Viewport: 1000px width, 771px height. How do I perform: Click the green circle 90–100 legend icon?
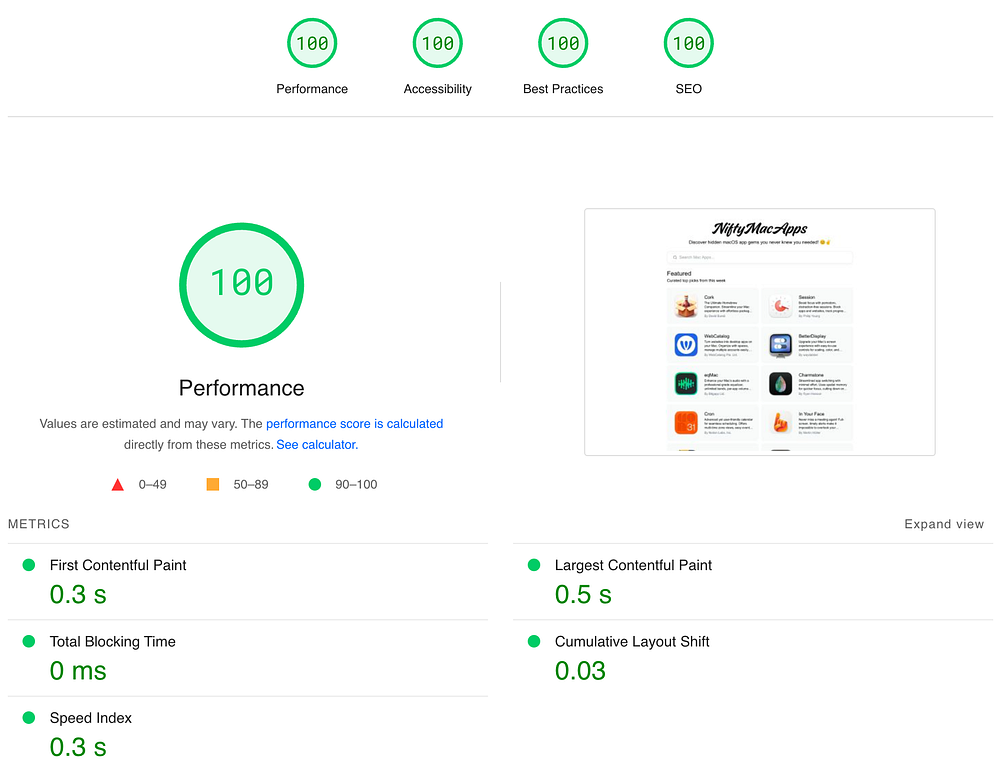(x=314, y=485)
